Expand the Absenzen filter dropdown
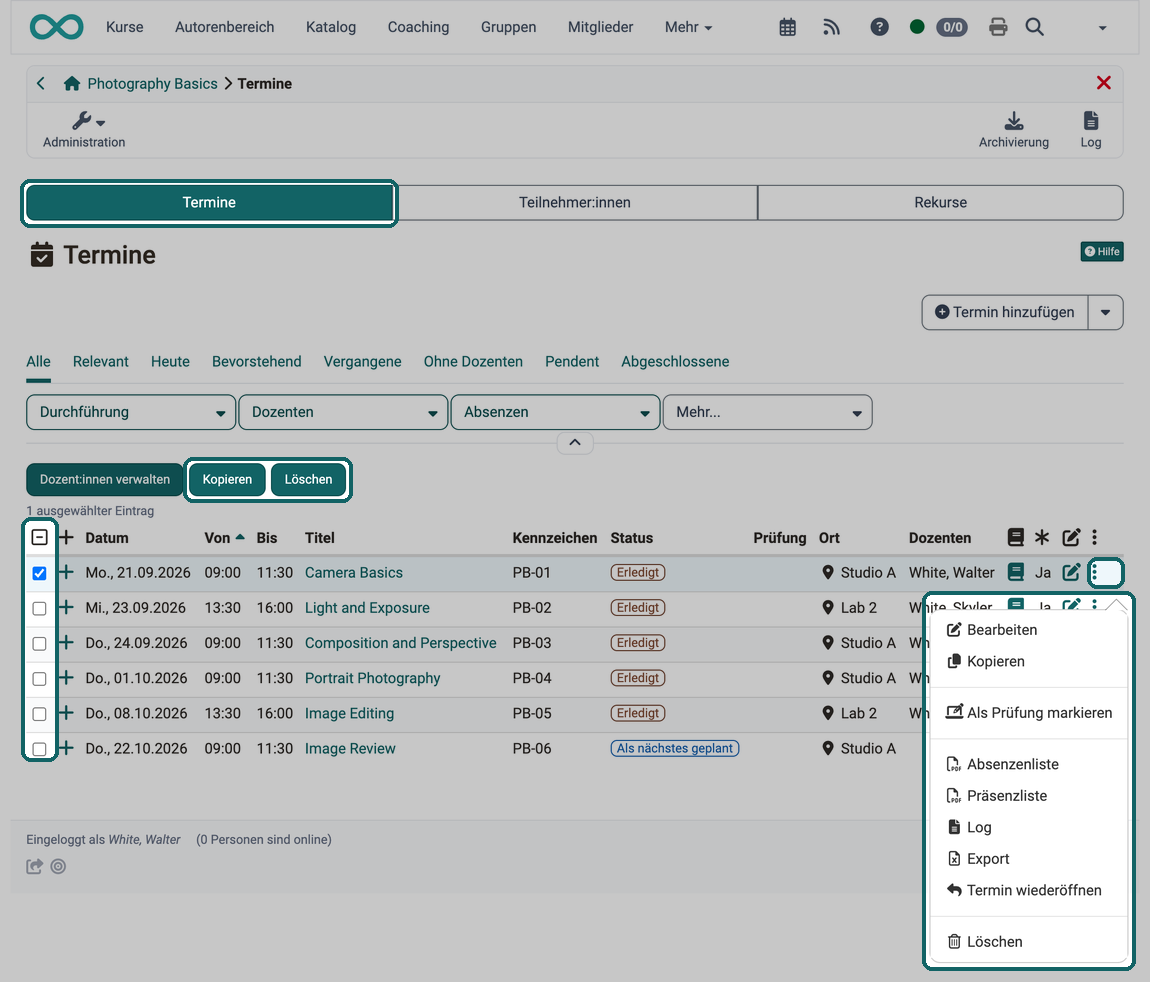Viewport: 1150px width, 982px height. [555, 412]
